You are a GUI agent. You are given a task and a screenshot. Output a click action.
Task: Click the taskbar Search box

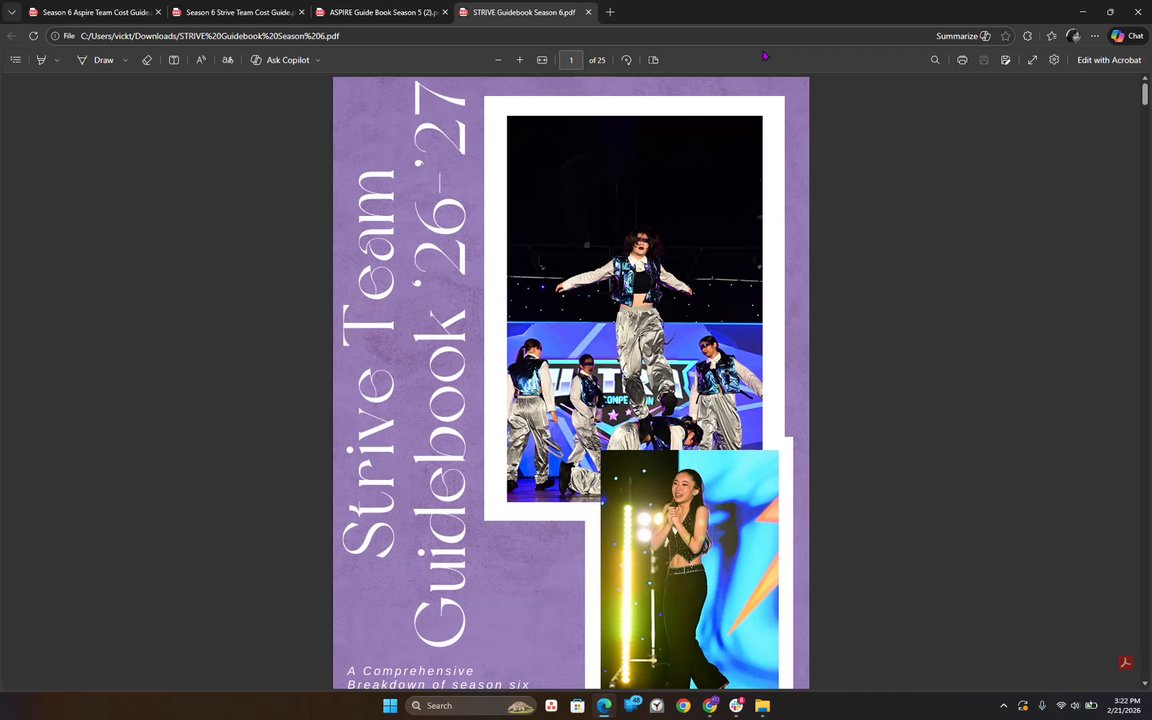470,706
